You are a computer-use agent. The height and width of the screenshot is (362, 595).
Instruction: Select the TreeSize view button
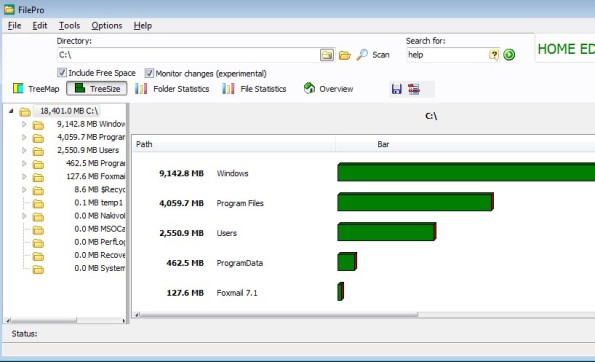tap(97, 89)
